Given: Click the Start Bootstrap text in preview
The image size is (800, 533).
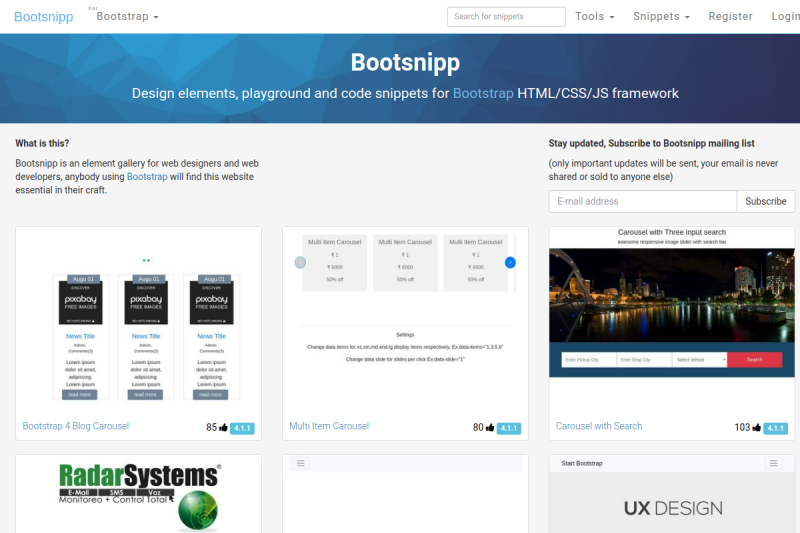Looking at the screenshot, I should pyautogui.click(x=582, y=463).
